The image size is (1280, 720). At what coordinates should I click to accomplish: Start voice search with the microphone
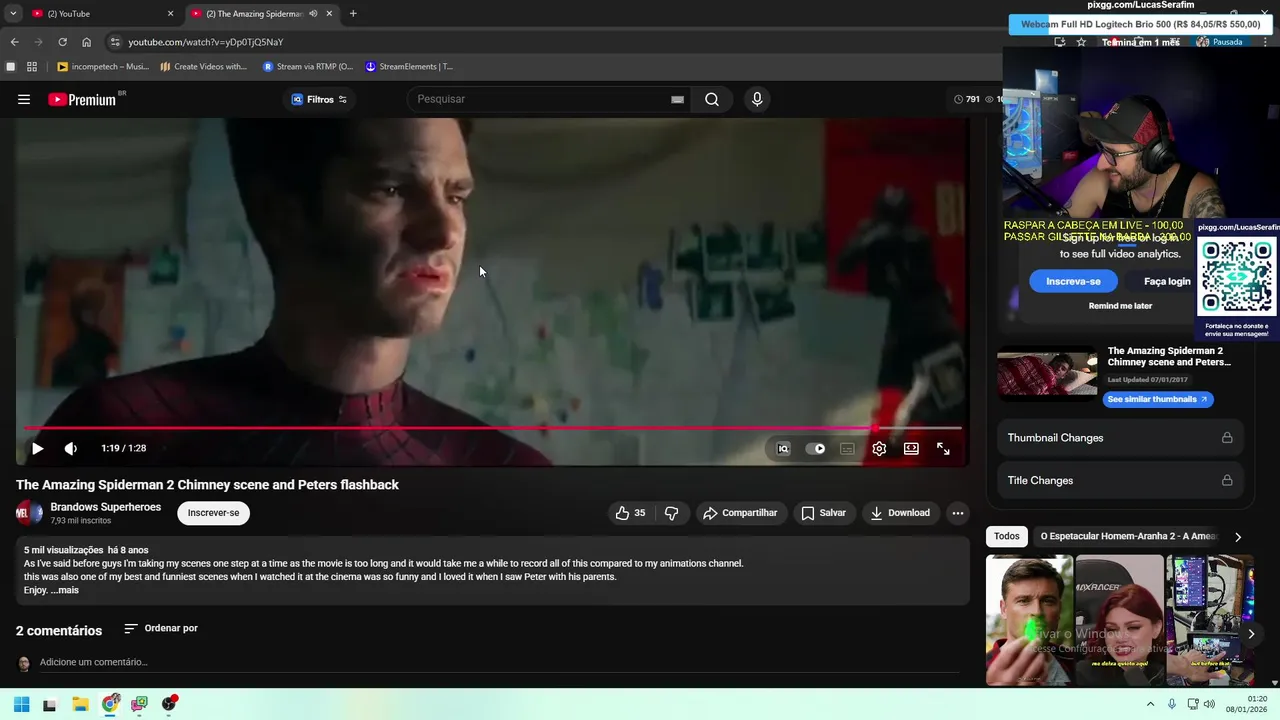[757, 99]
